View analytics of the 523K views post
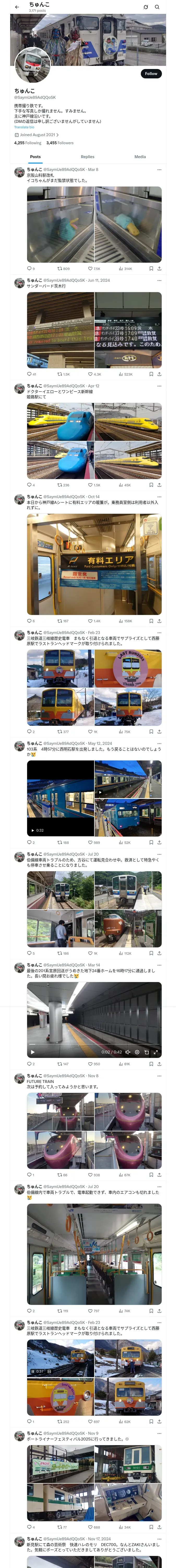The image size is (176, 1568). 125,374
